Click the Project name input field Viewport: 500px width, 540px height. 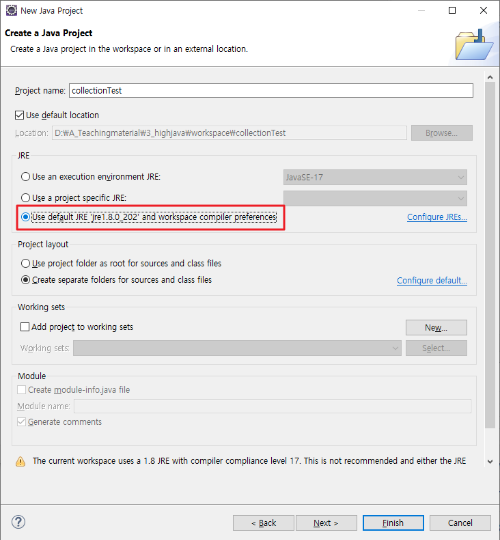click(x=271, y=91)
